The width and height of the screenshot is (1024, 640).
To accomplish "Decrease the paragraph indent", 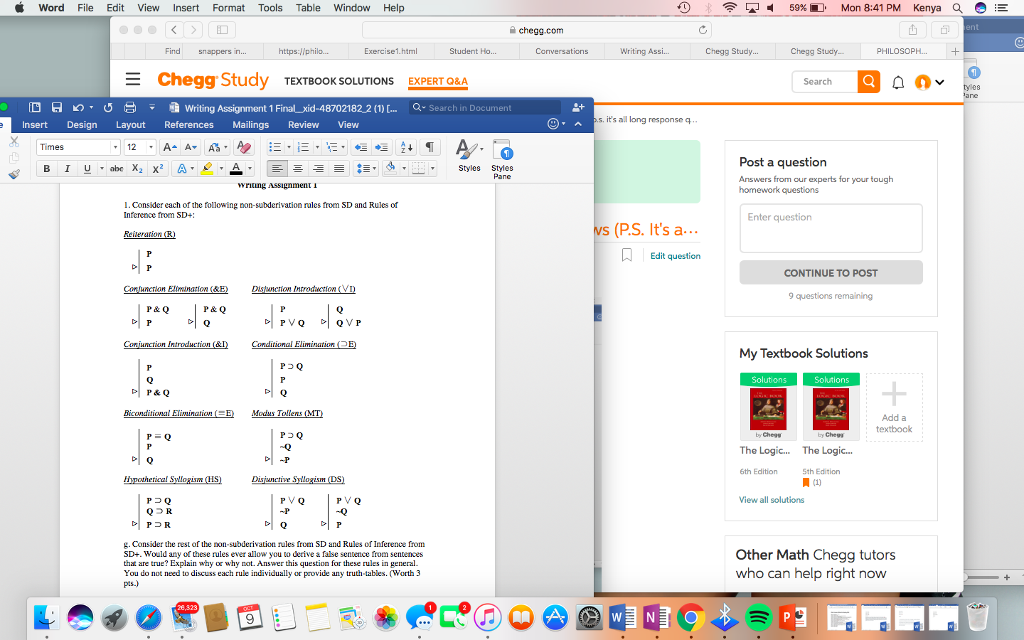I will click(x=360, y=147).
